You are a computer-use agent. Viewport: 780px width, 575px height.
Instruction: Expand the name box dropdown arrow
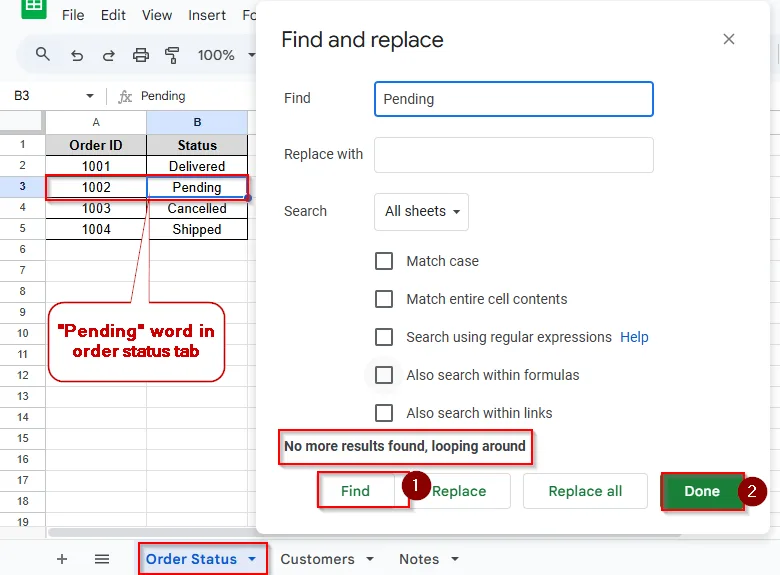click(x=90, y=96)
